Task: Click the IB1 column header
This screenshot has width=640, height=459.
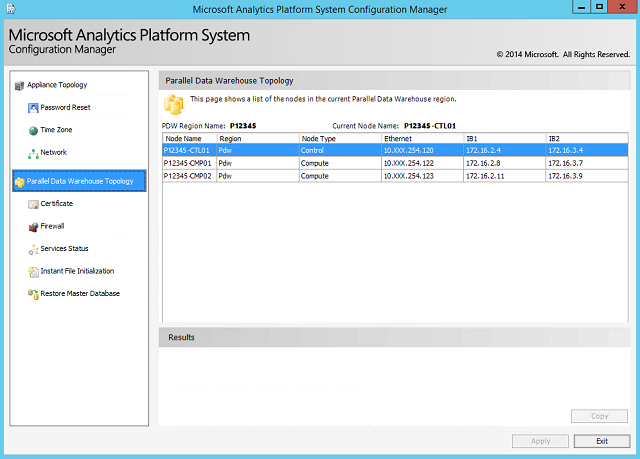Action: click(x=504, y=138)
